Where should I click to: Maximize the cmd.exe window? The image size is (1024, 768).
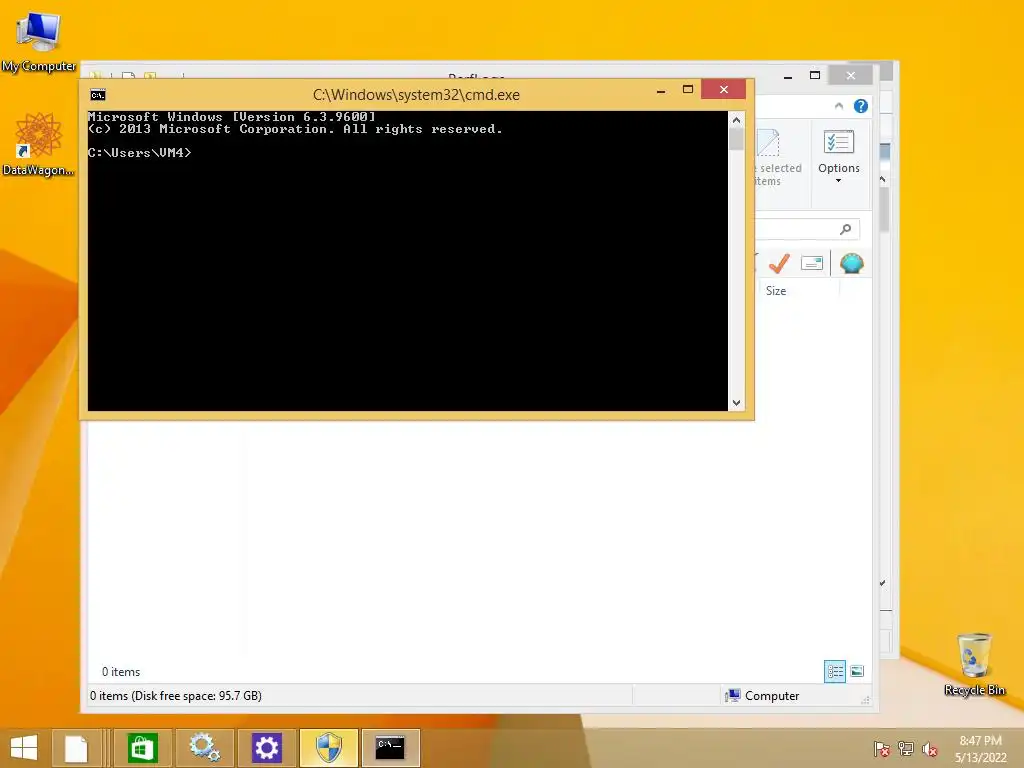point(688,89)
